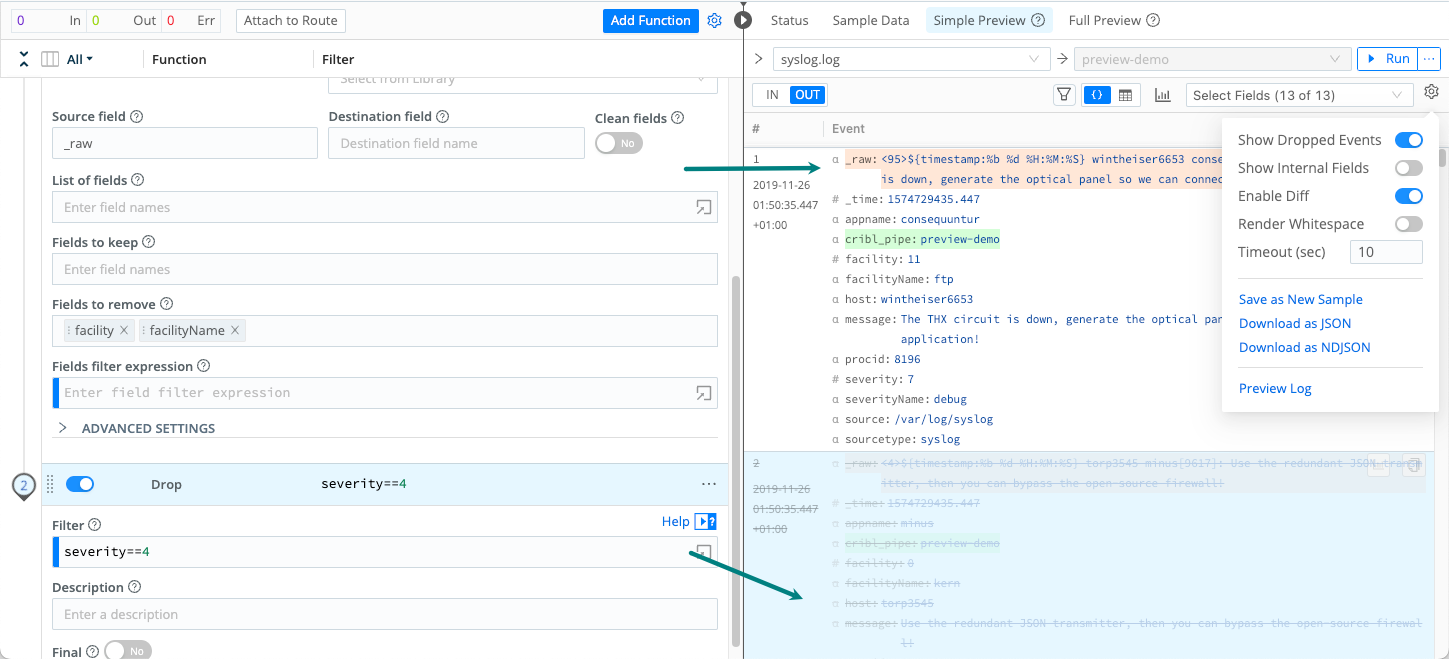Turn off the Drop function enable switch

[x=80, y=483]
